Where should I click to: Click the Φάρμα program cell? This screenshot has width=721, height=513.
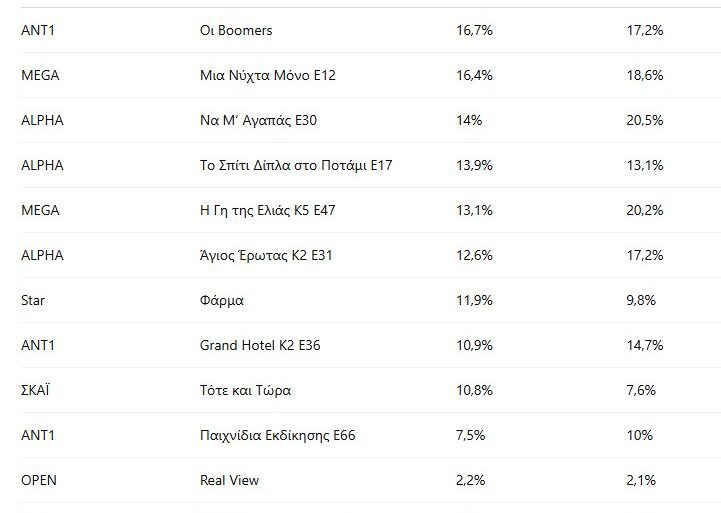[x=222, y=300]
